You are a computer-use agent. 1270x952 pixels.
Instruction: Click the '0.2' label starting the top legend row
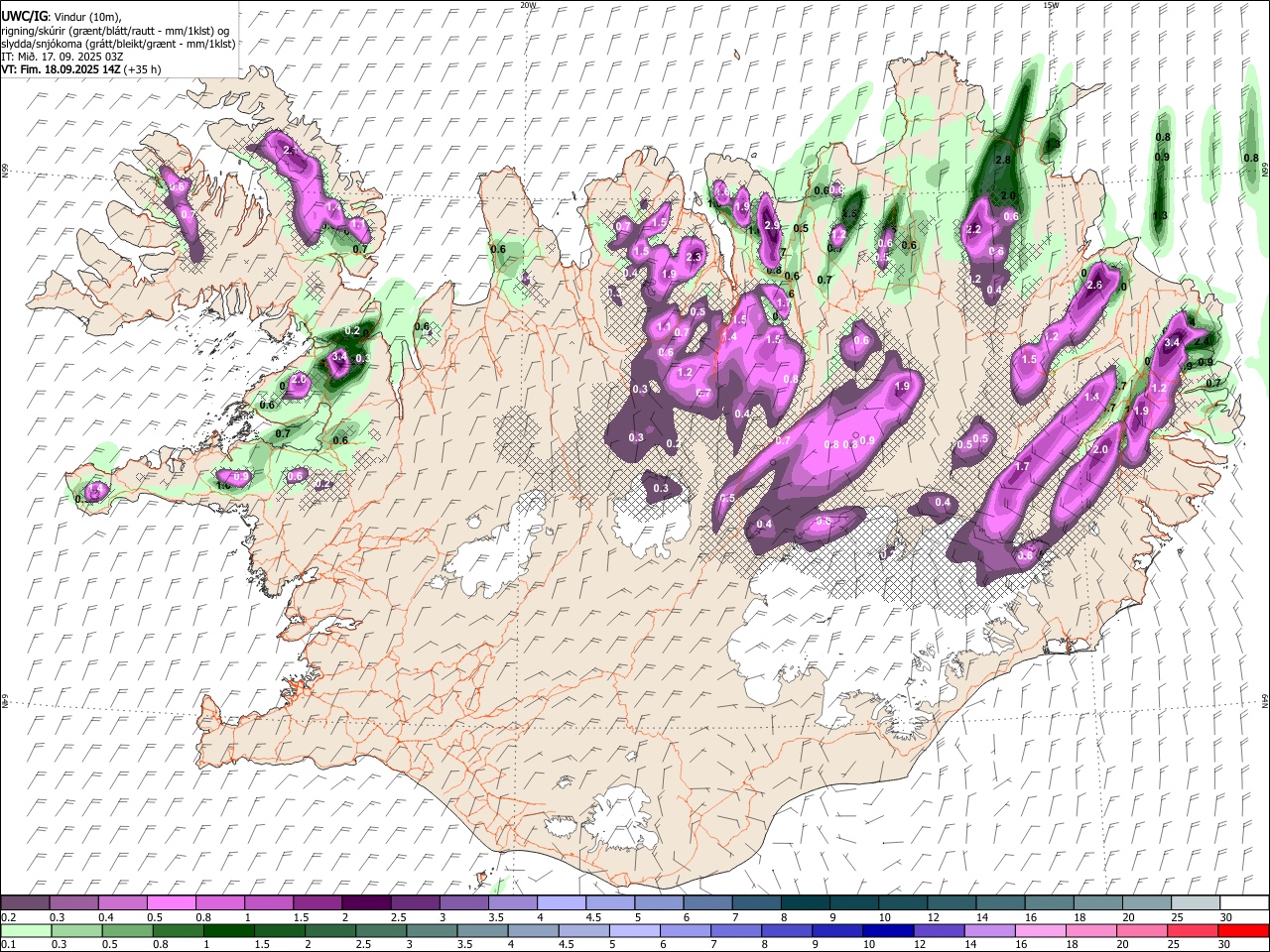[x=8, y=917]
